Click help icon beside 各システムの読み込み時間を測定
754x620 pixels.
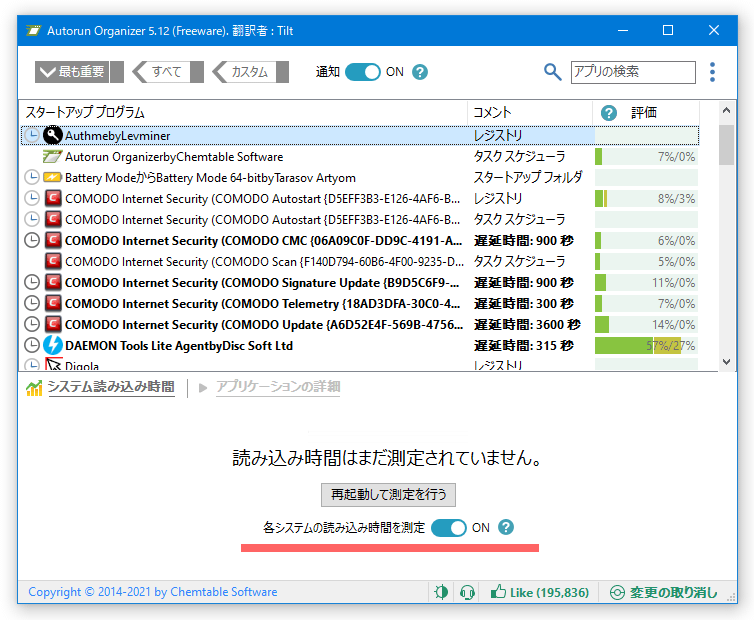(505, 527)
